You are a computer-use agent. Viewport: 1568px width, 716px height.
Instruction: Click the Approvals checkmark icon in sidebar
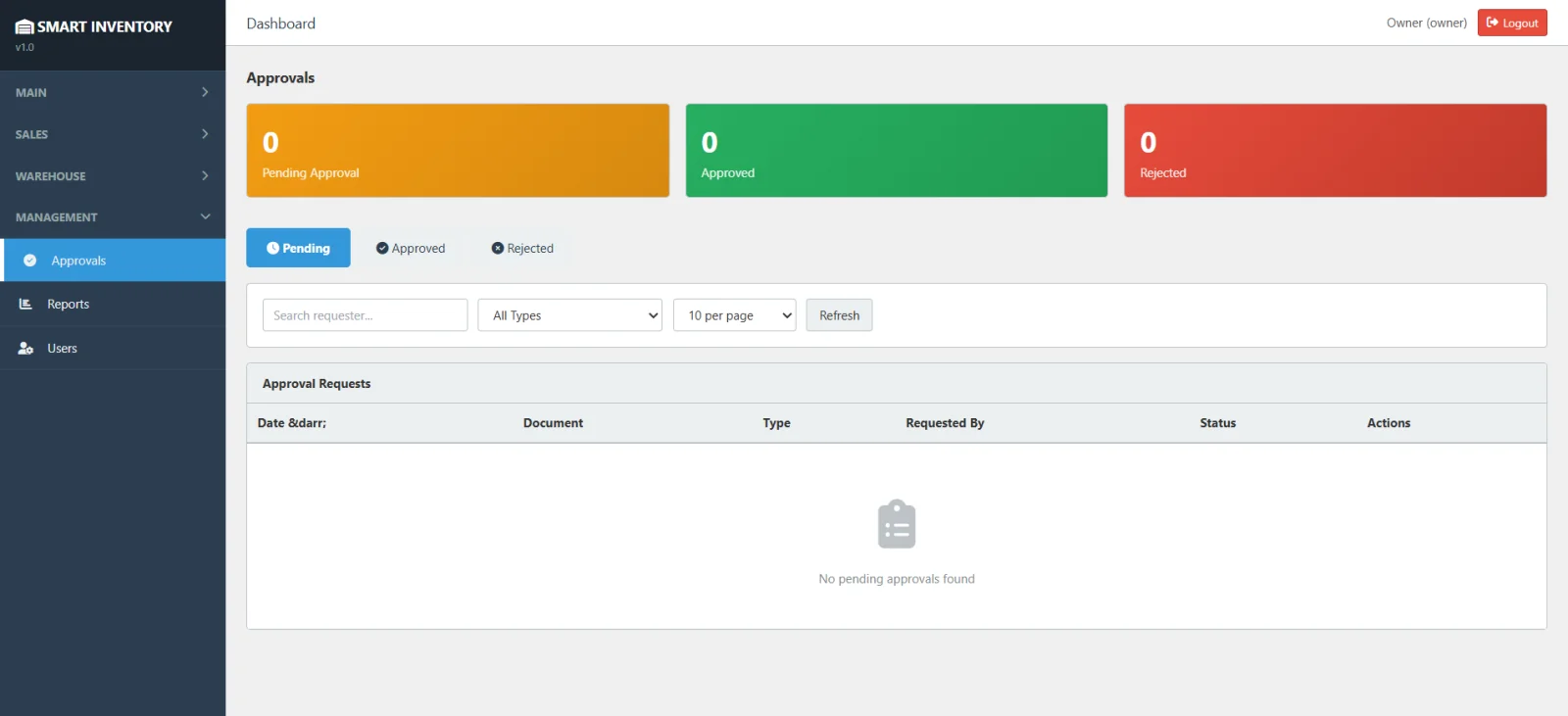pyautogui.click(x=30, y=261)
